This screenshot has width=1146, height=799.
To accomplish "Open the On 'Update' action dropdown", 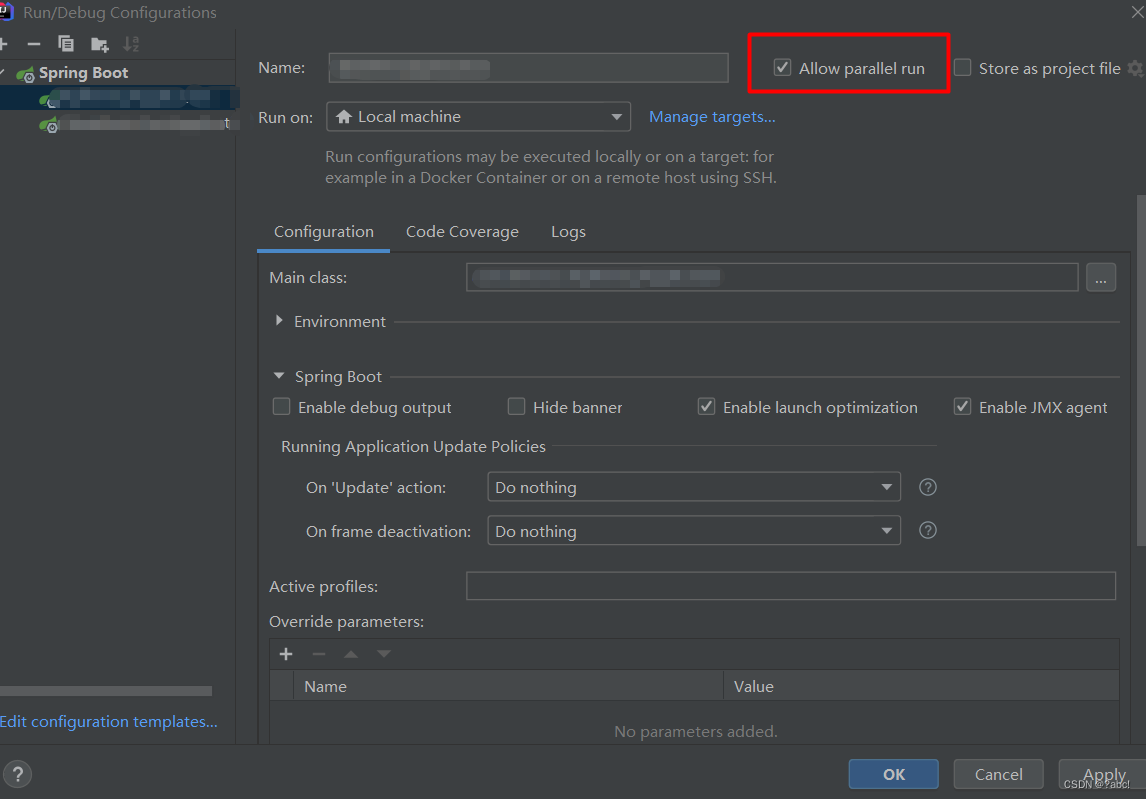I will 694,488.
